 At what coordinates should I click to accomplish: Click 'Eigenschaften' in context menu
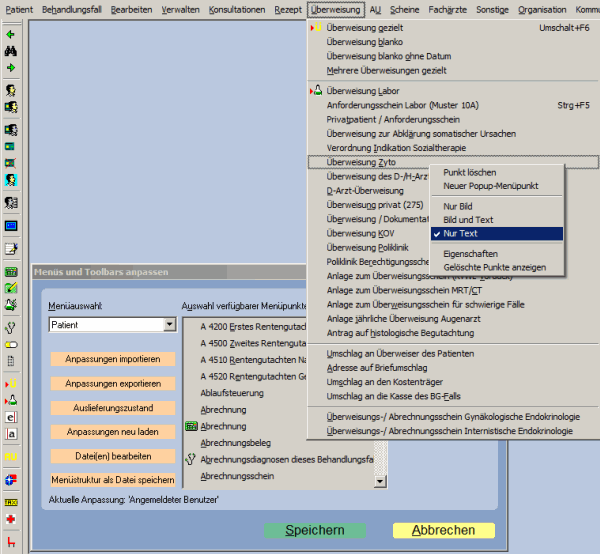click(x=470, y=254)
